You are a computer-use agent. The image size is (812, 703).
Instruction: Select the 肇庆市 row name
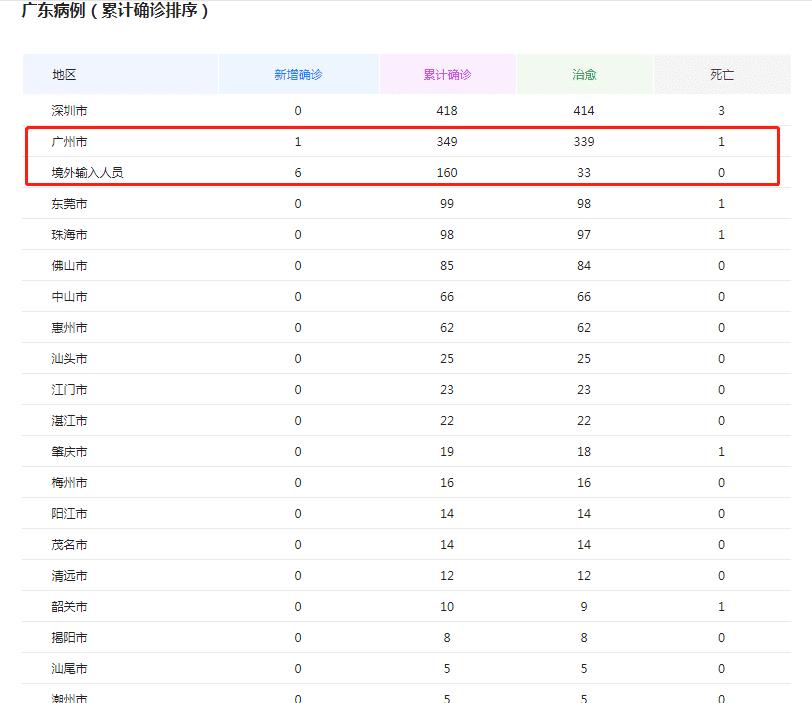point(69,452)
